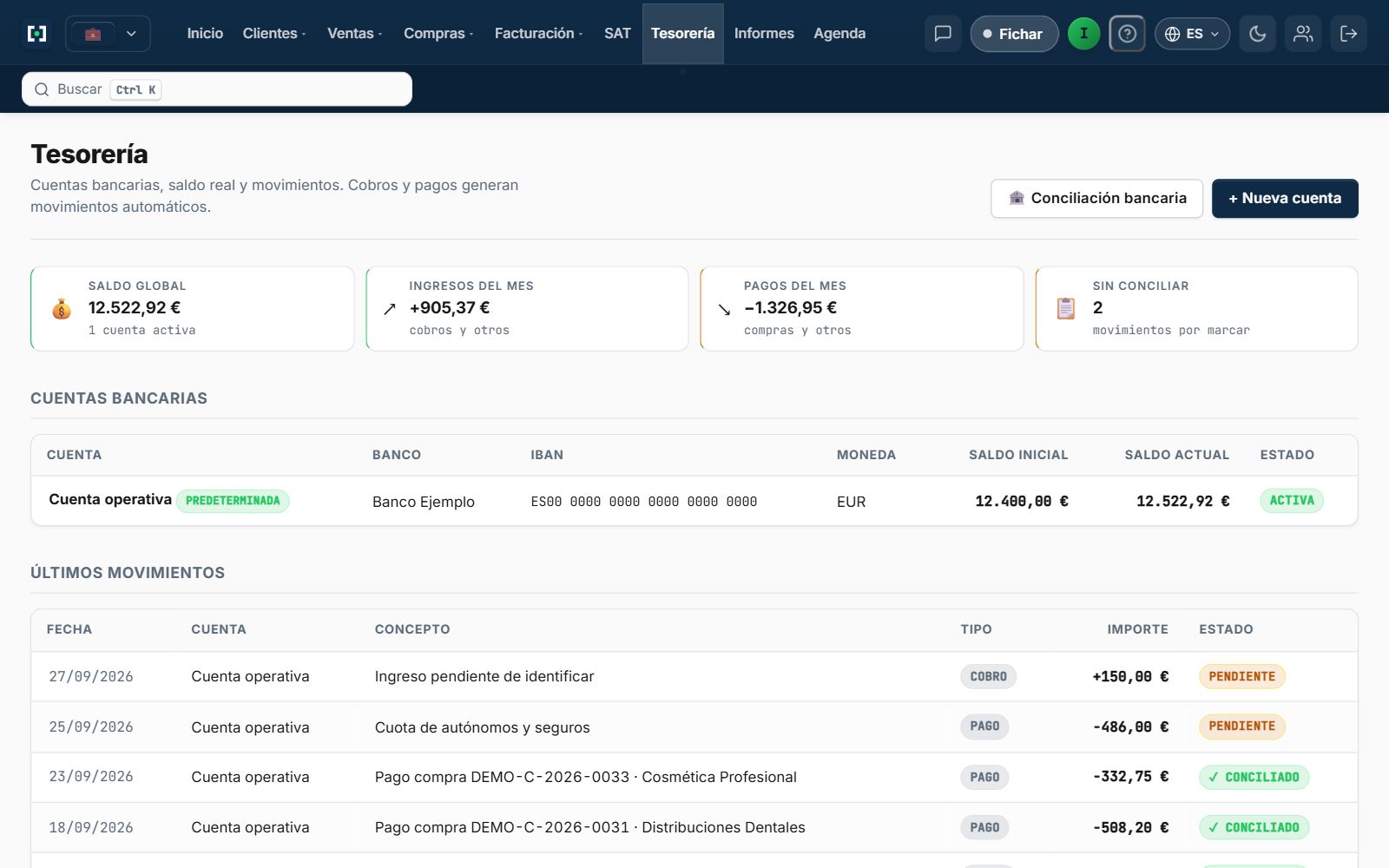Viewport: 1389px width, 868px height.
Task: Open the users icon
Action: [1303, 34]
